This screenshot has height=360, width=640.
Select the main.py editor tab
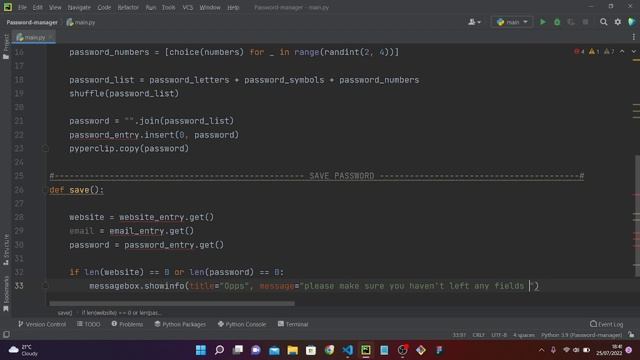click(33, 37)
